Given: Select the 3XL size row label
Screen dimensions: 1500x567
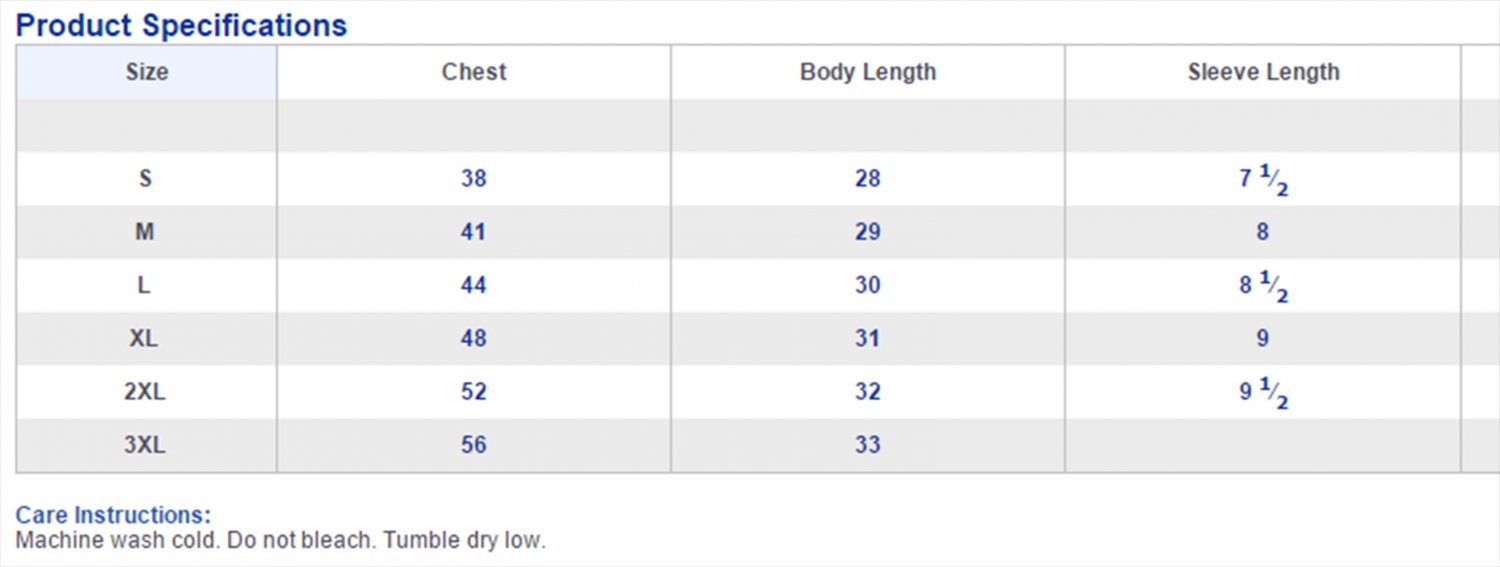Looking at the screenshot, I should tap(145, 444).
